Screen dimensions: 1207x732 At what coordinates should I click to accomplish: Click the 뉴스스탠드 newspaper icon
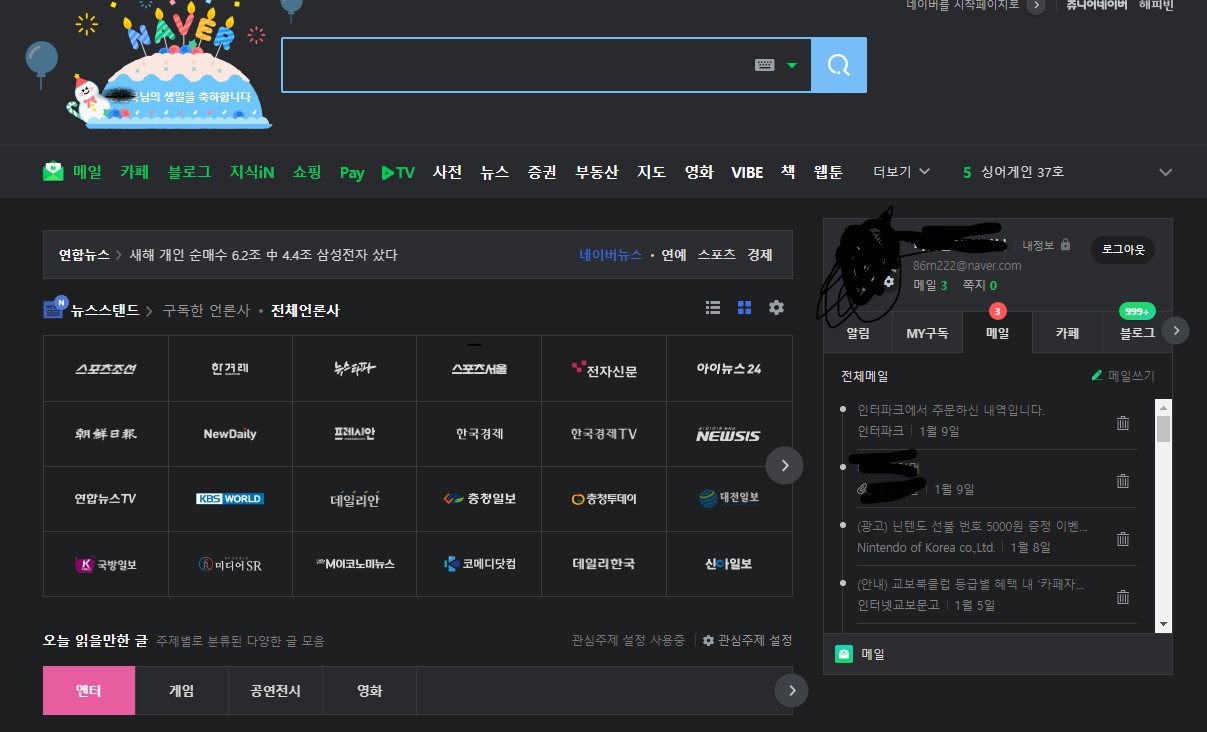click(x=55, y=308)
